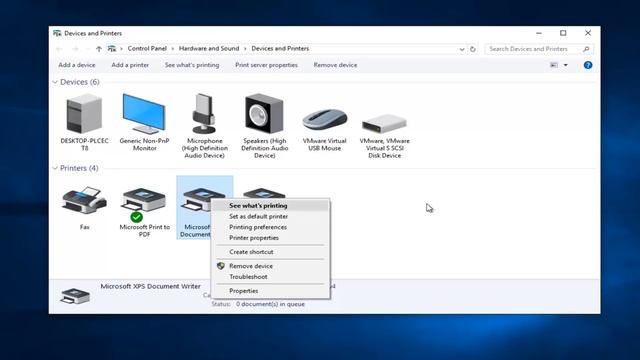The height and width of the screenshot is (360, 640).
Task: Click Add a printer toolbar button
Action: tap(130, 65)
